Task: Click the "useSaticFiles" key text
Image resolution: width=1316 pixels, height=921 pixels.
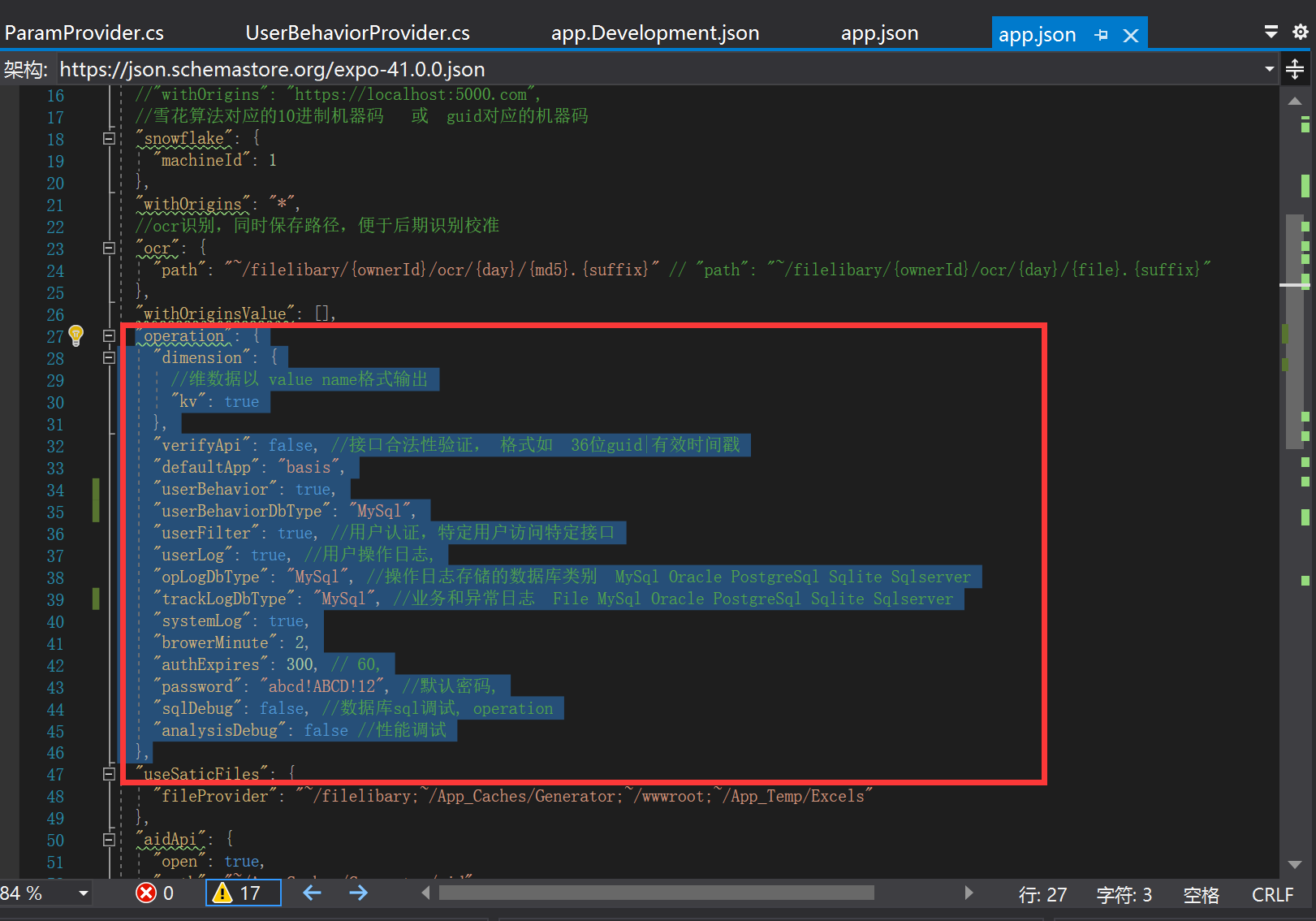Action: point(201,774)
